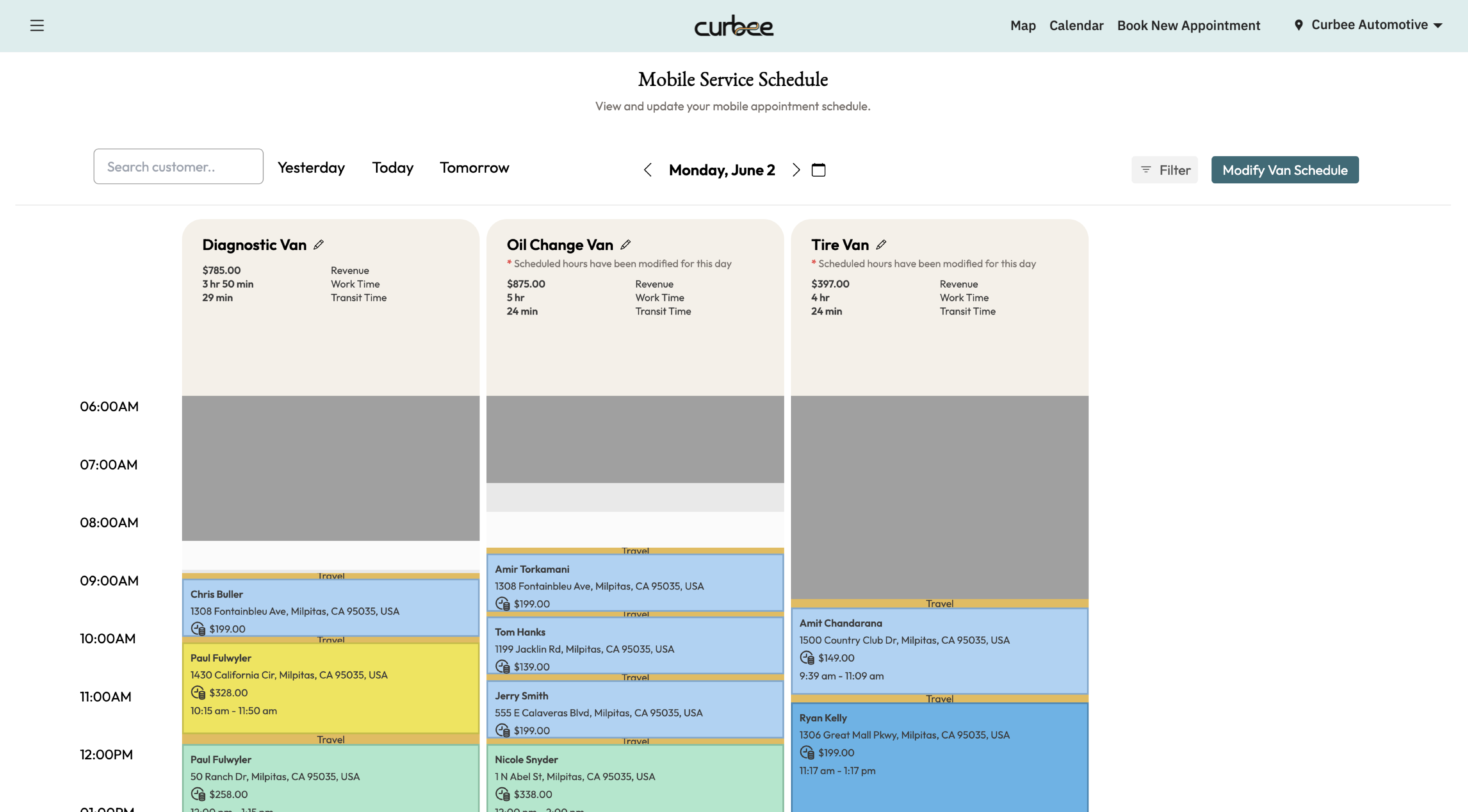The height and width of the screenshot is (812, 1468).
Task: Click pencil icon next to Oil Change Van
Action: pyautogui.click(x=626, y=245)
